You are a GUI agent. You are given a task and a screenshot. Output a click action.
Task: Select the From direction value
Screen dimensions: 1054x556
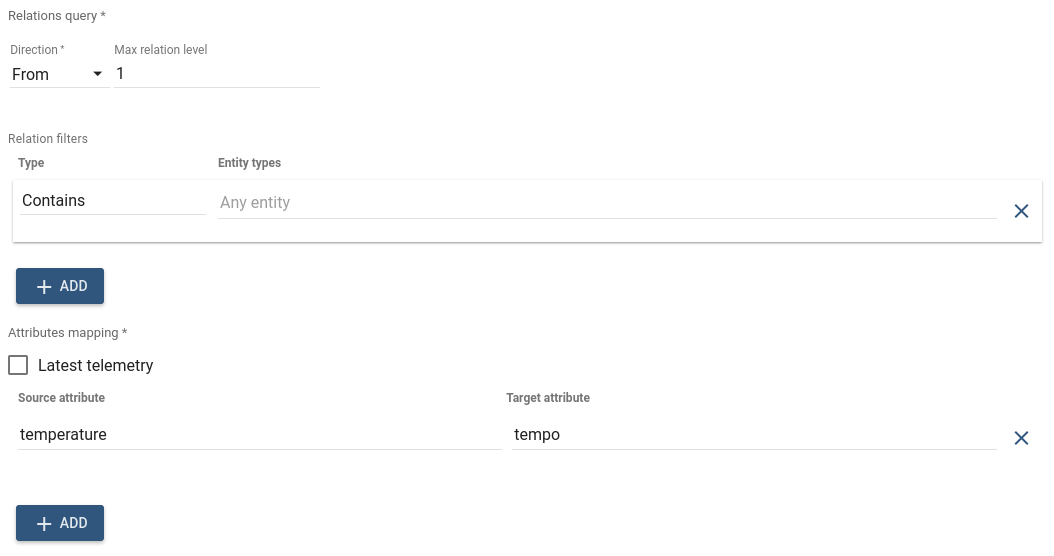31,74
